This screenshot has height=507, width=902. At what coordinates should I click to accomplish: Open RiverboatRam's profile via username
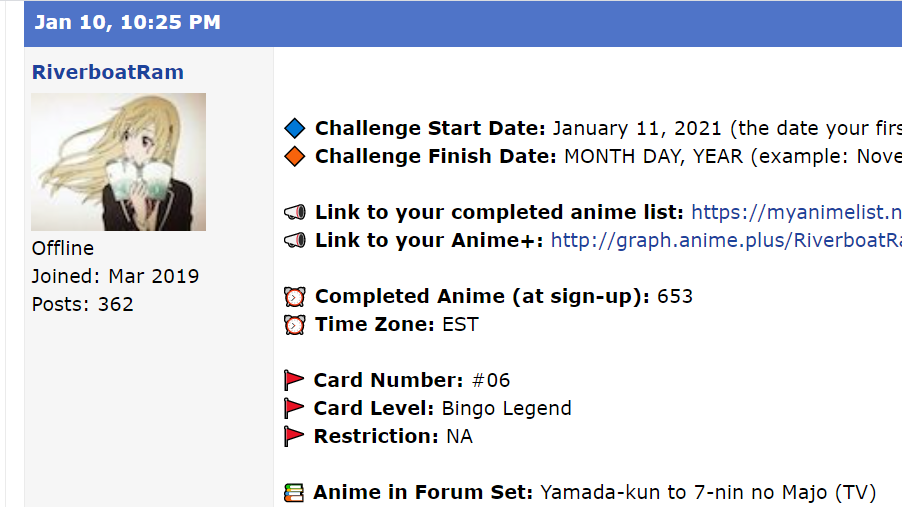tap(108, 73)
